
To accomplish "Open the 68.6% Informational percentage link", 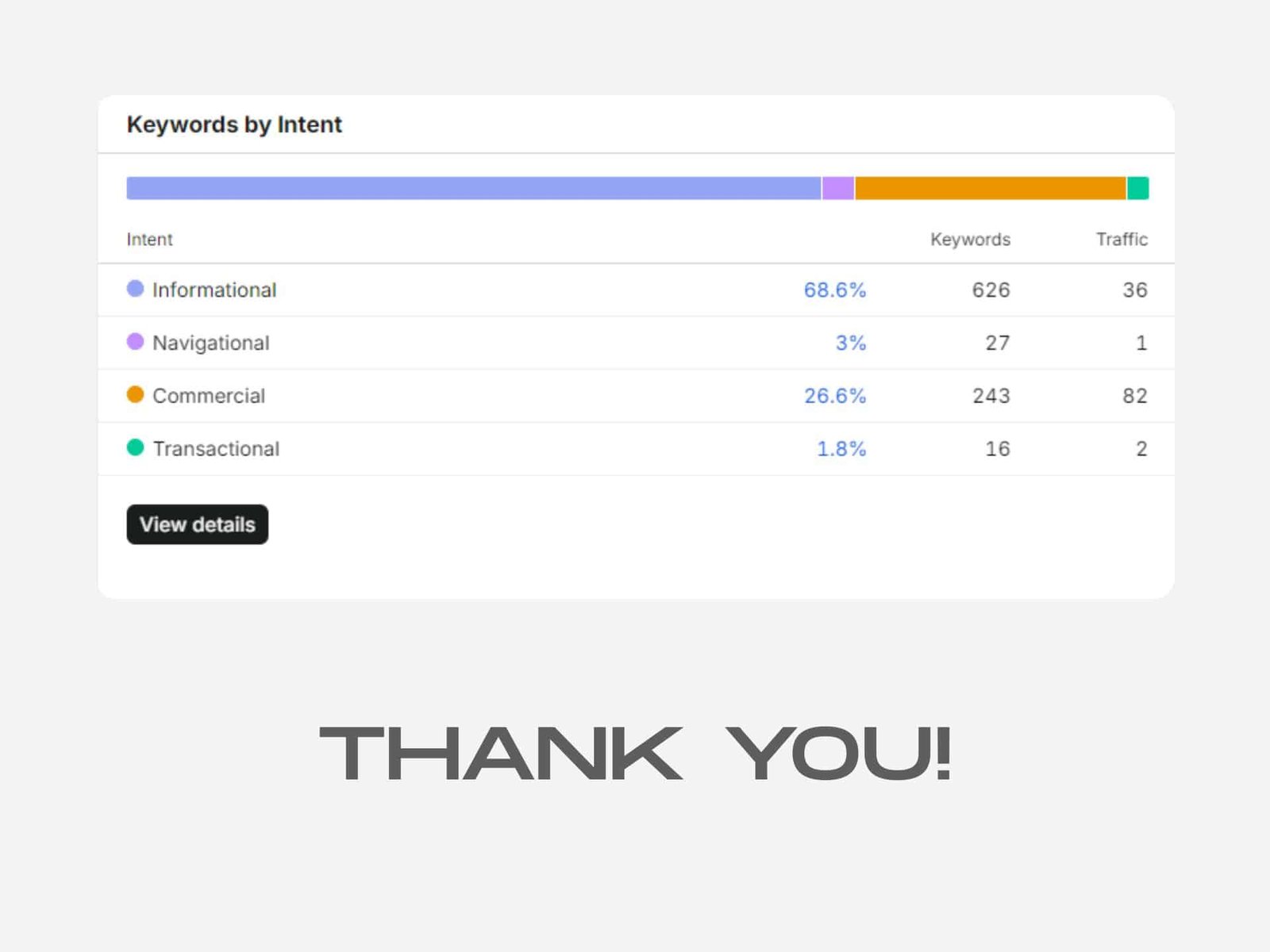I will click(835, 290).
